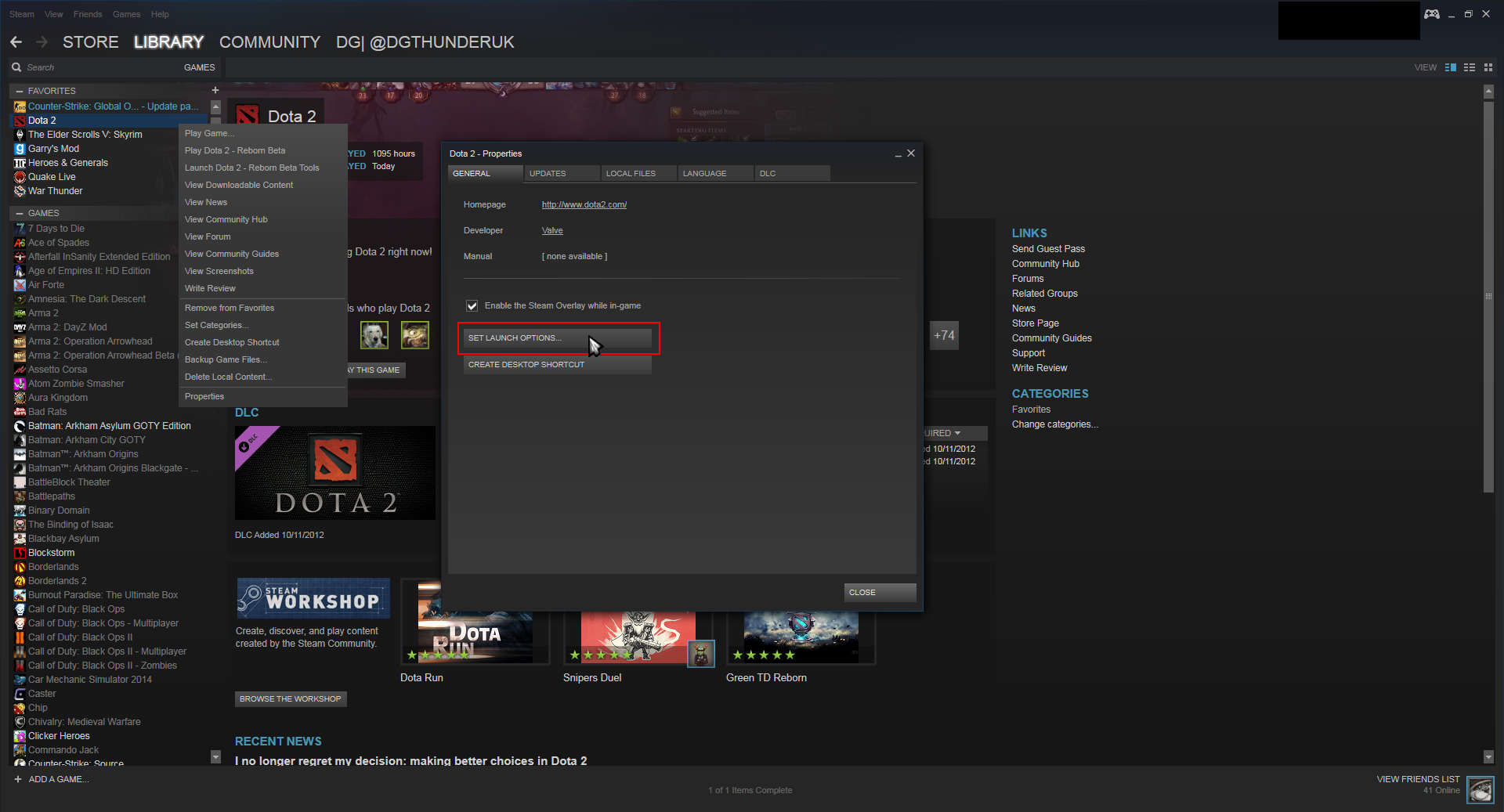
Task: Open the DLC tab in Properties dialog
Action: click(792, 173)
